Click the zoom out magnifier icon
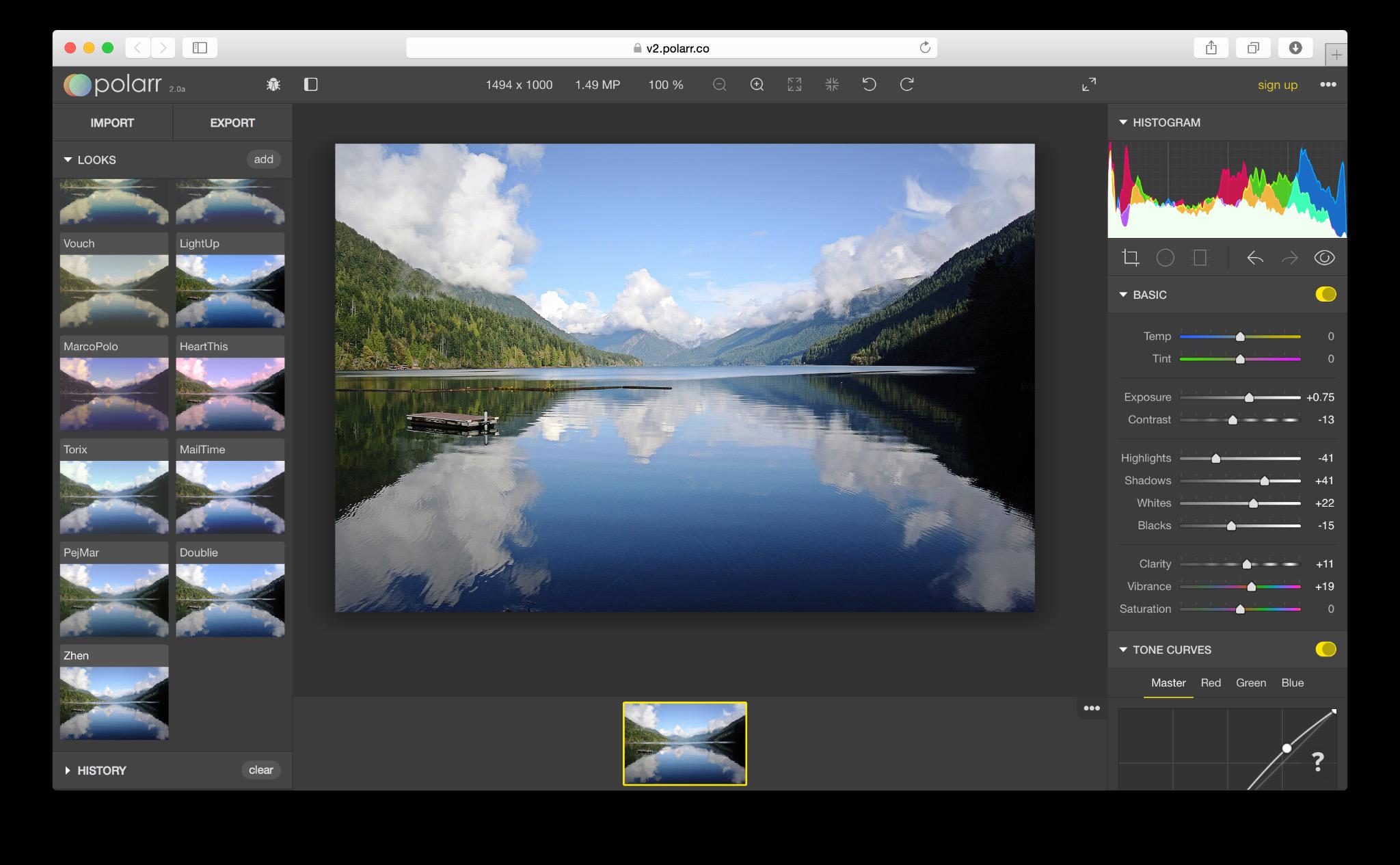This screenshot has width=1400, height=865. (719, 85)
